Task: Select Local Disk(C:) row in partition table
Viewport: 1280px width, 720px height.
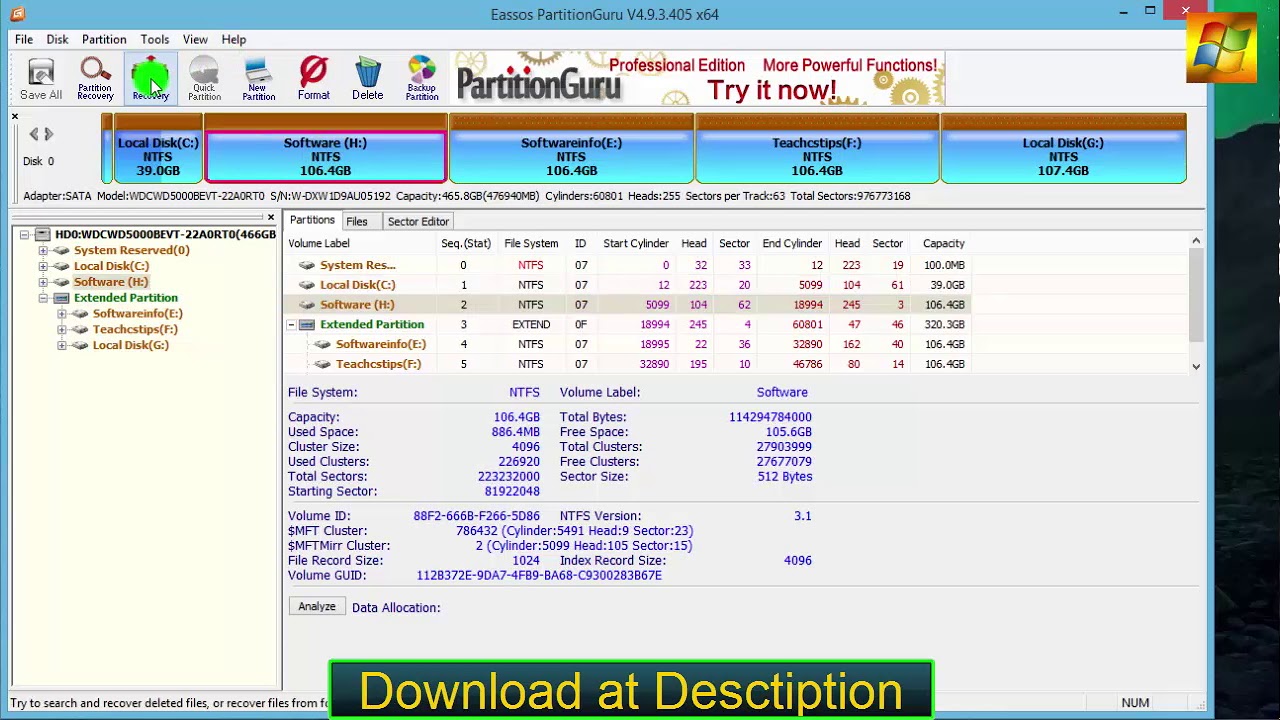Action: coord(627,285)
